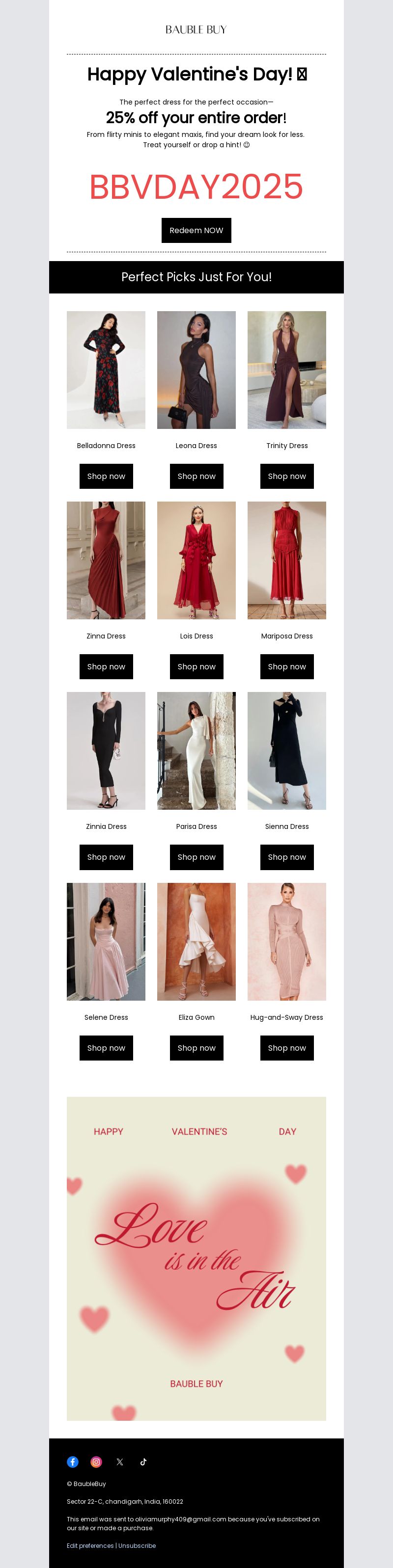Click the Hug-and-Sway Dress title
393x1568 pixels.
click(x=287, y=1017)
